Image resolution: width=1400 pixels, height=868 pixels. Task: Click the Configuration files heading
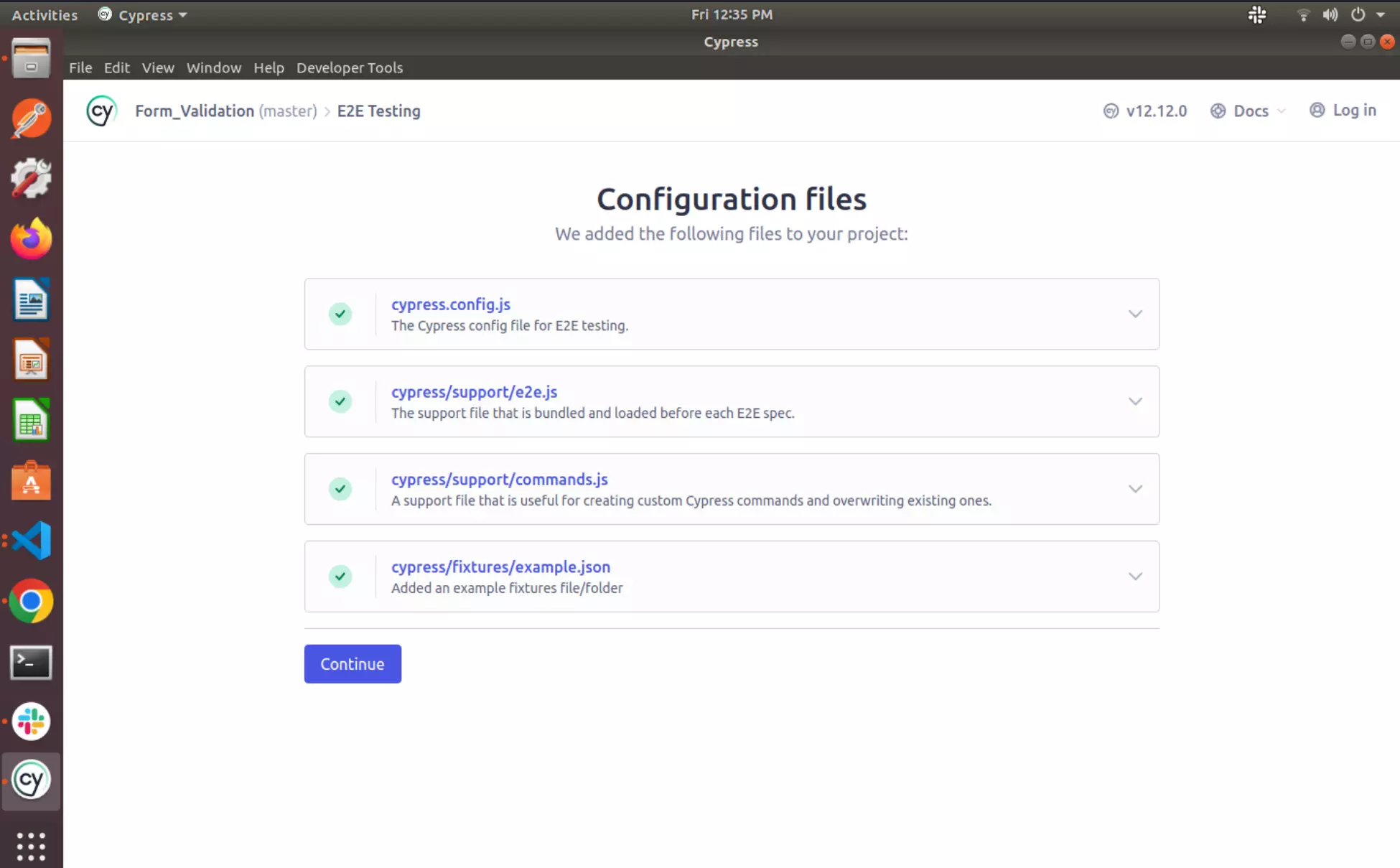coord(732,199)
